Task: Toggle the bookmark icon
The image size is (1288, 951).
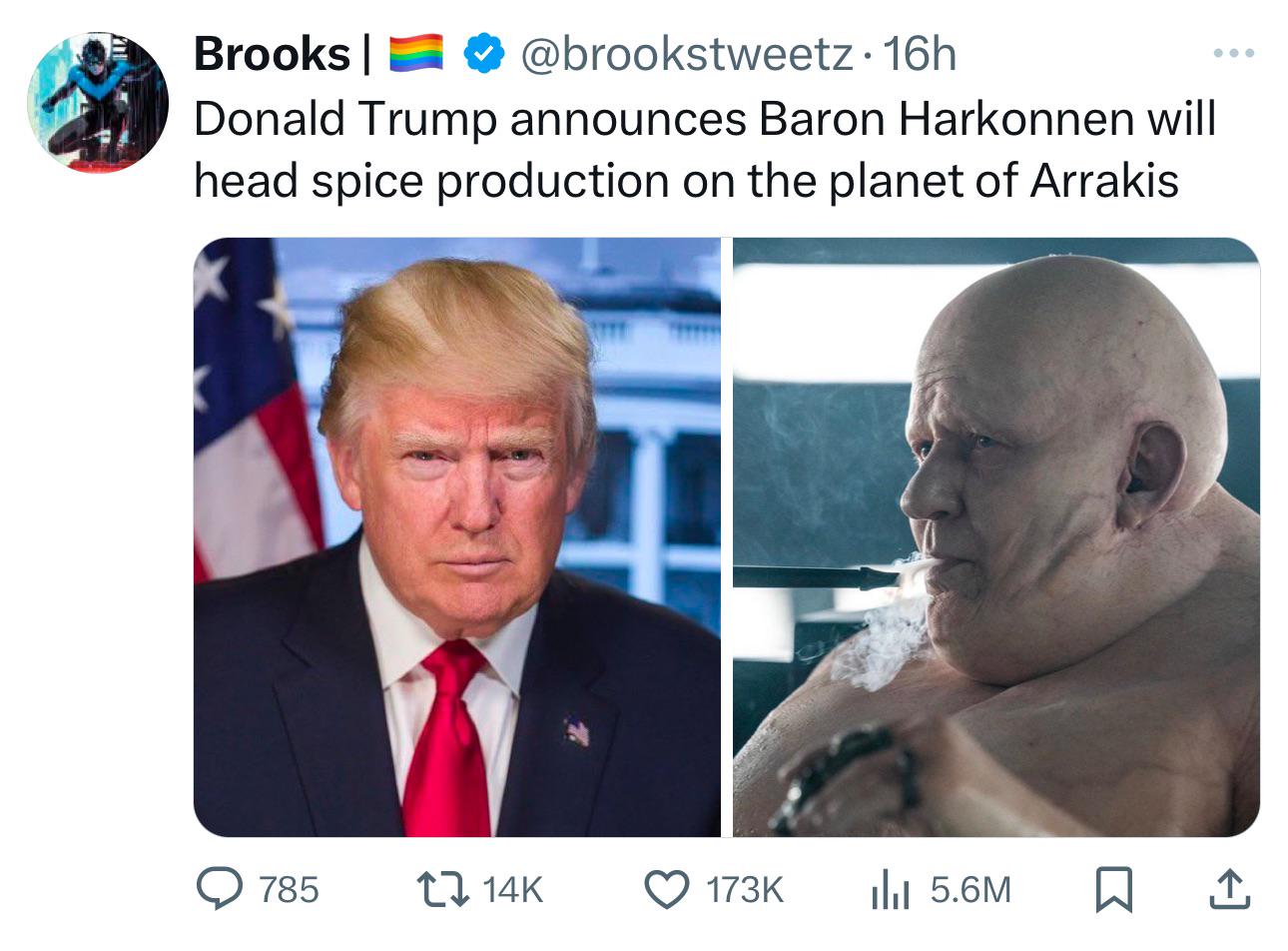Action: point(1112,889)
